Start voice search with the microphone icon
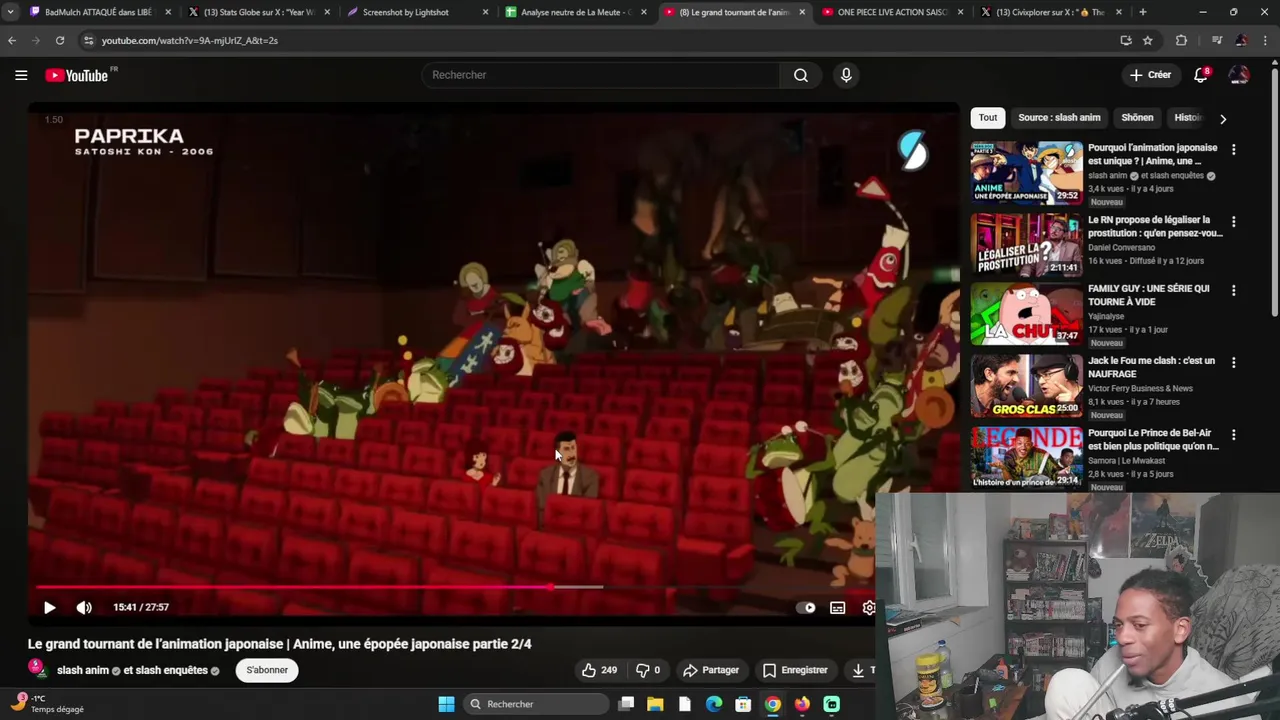This screenshot has height=720, width=1280. (x=846, y=75)
